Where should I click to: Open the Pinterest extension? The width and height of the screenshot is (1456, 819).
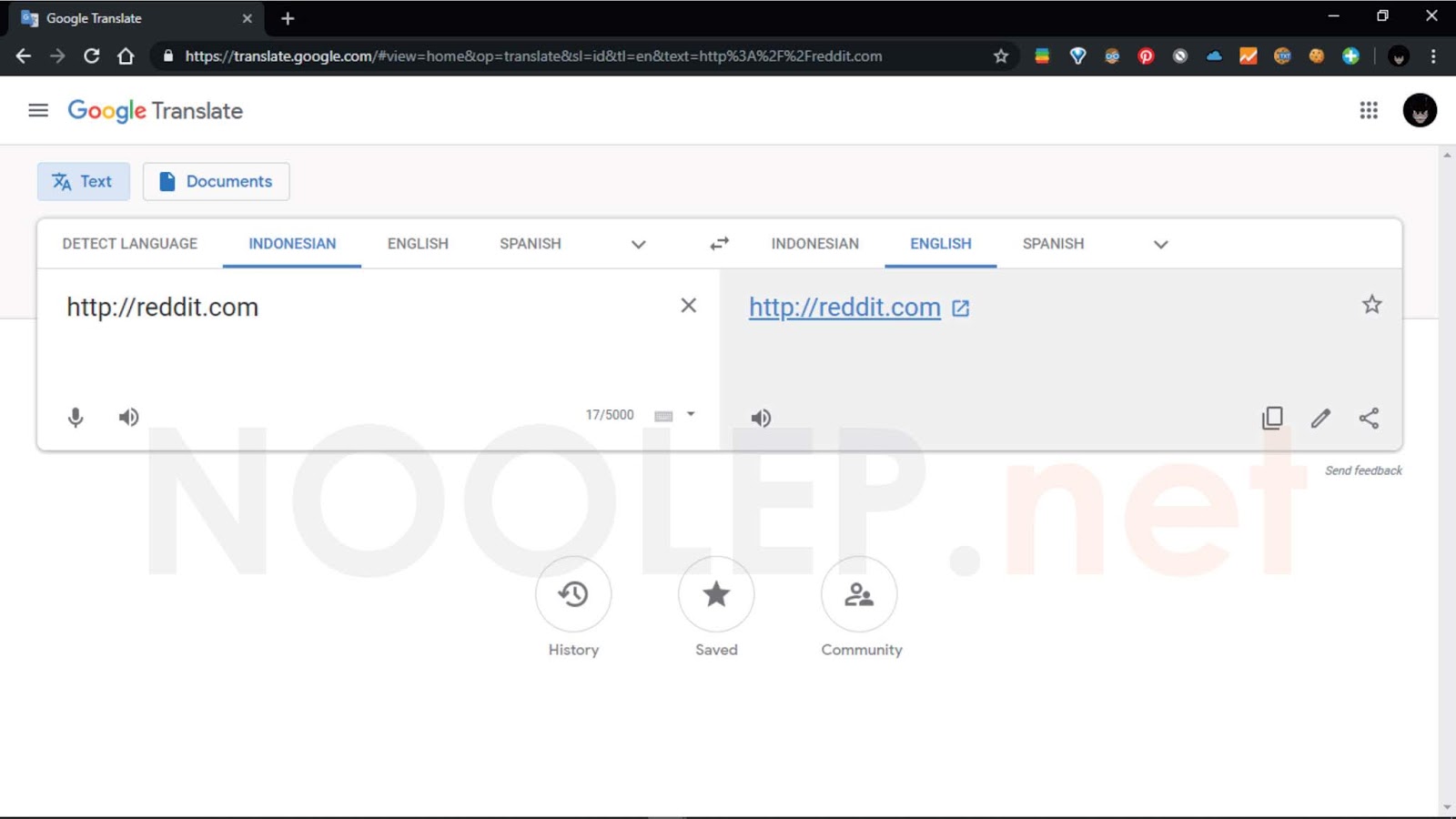tap(1146, 56)
